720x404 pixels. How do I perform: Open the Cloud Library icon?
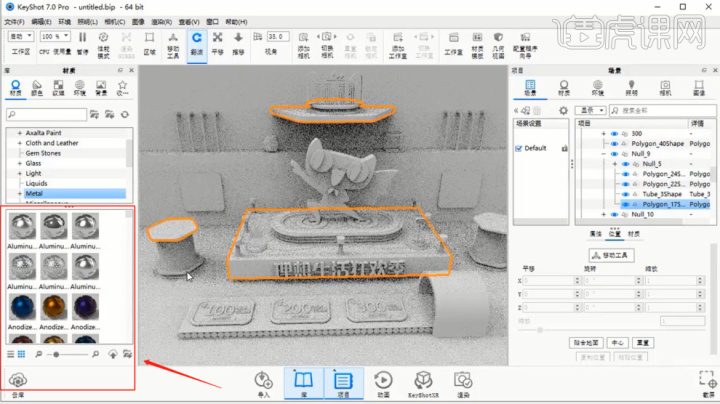[x=17, y=383]
